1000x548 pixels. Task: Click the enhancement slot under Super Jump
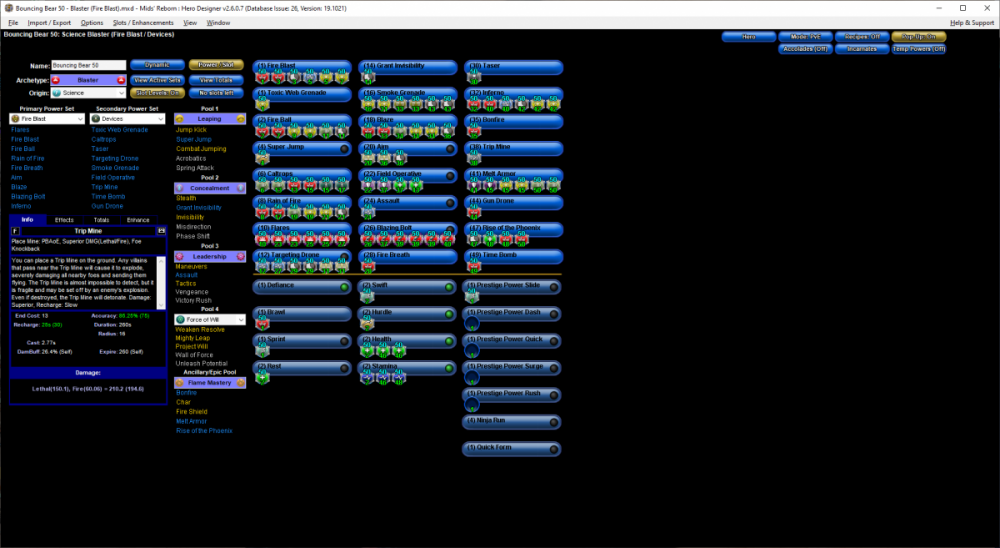click(x=262, y=157)
